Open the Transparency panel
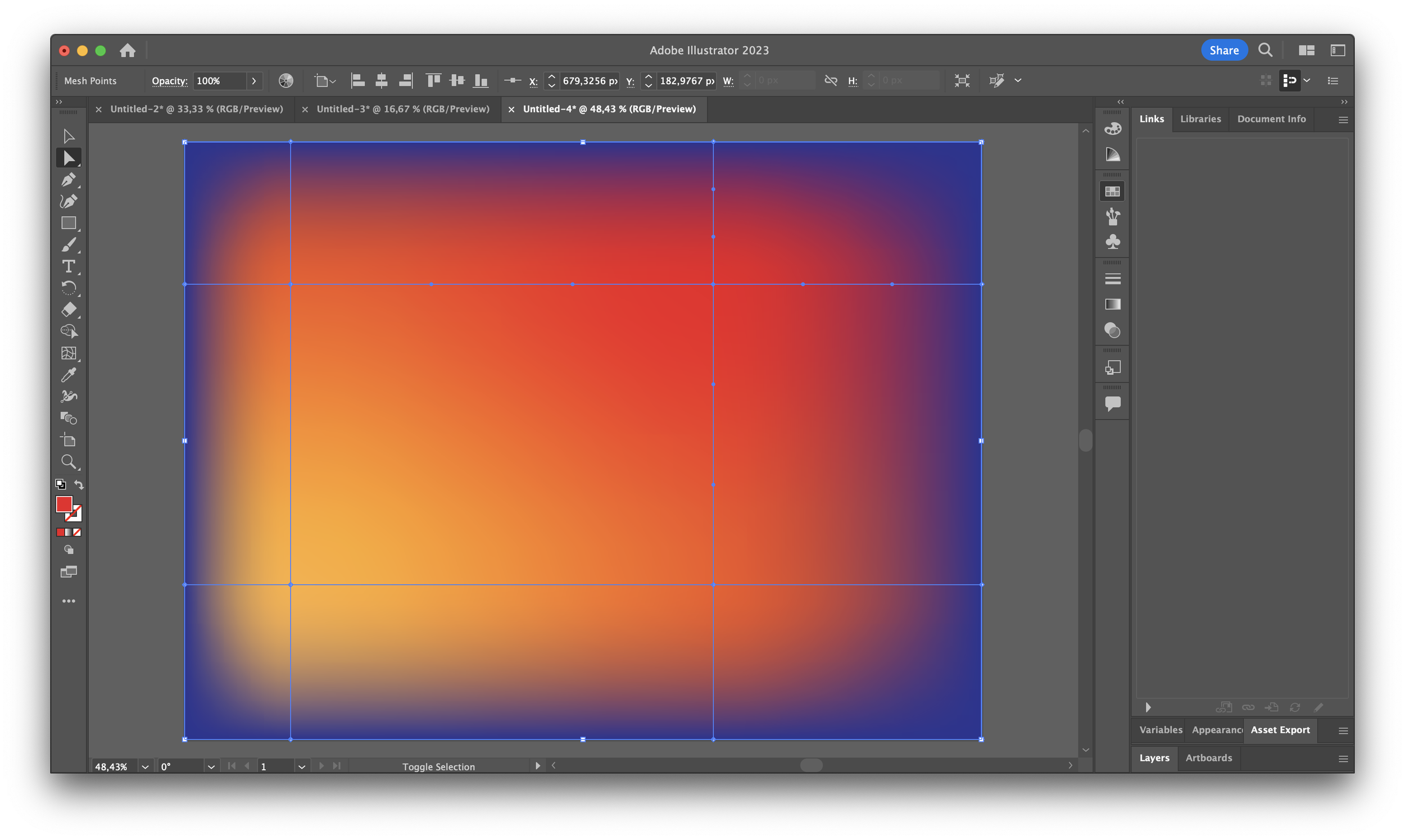The image size is (1405, 840). 1112,330
